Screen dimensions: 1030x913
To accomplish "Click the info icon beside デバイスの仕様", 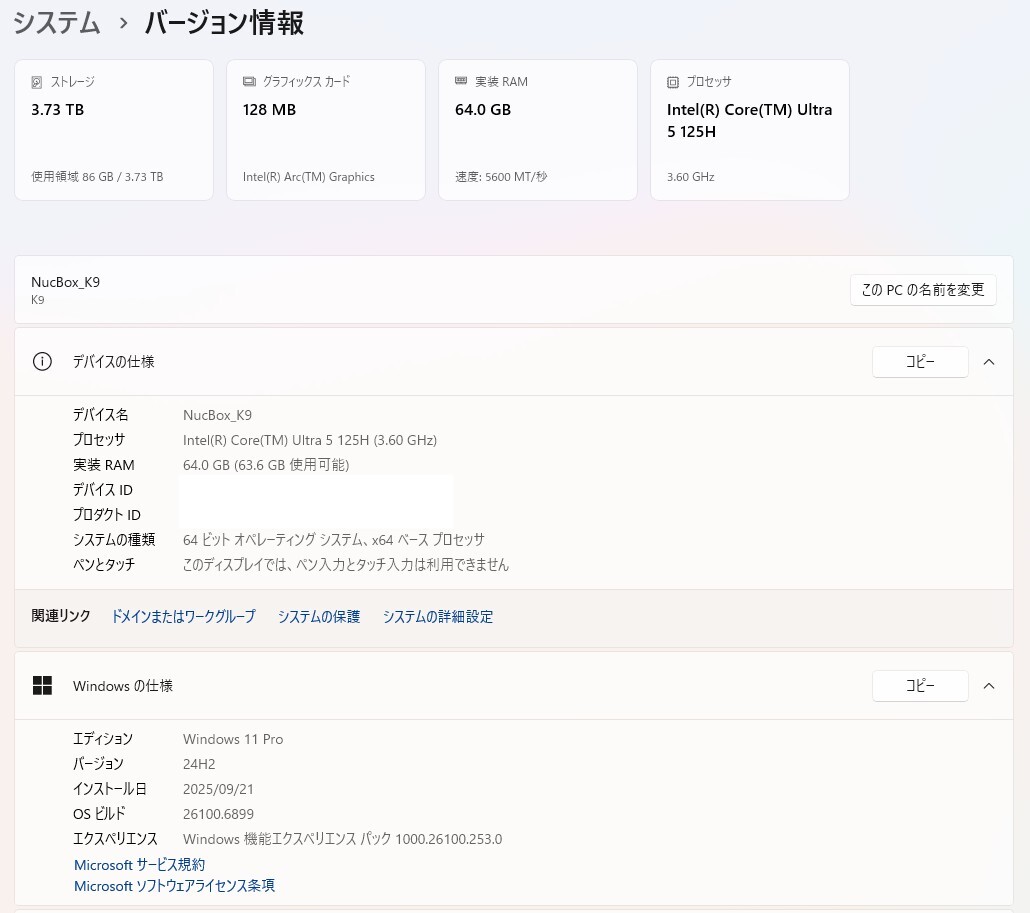I will (x=42, y=362).
